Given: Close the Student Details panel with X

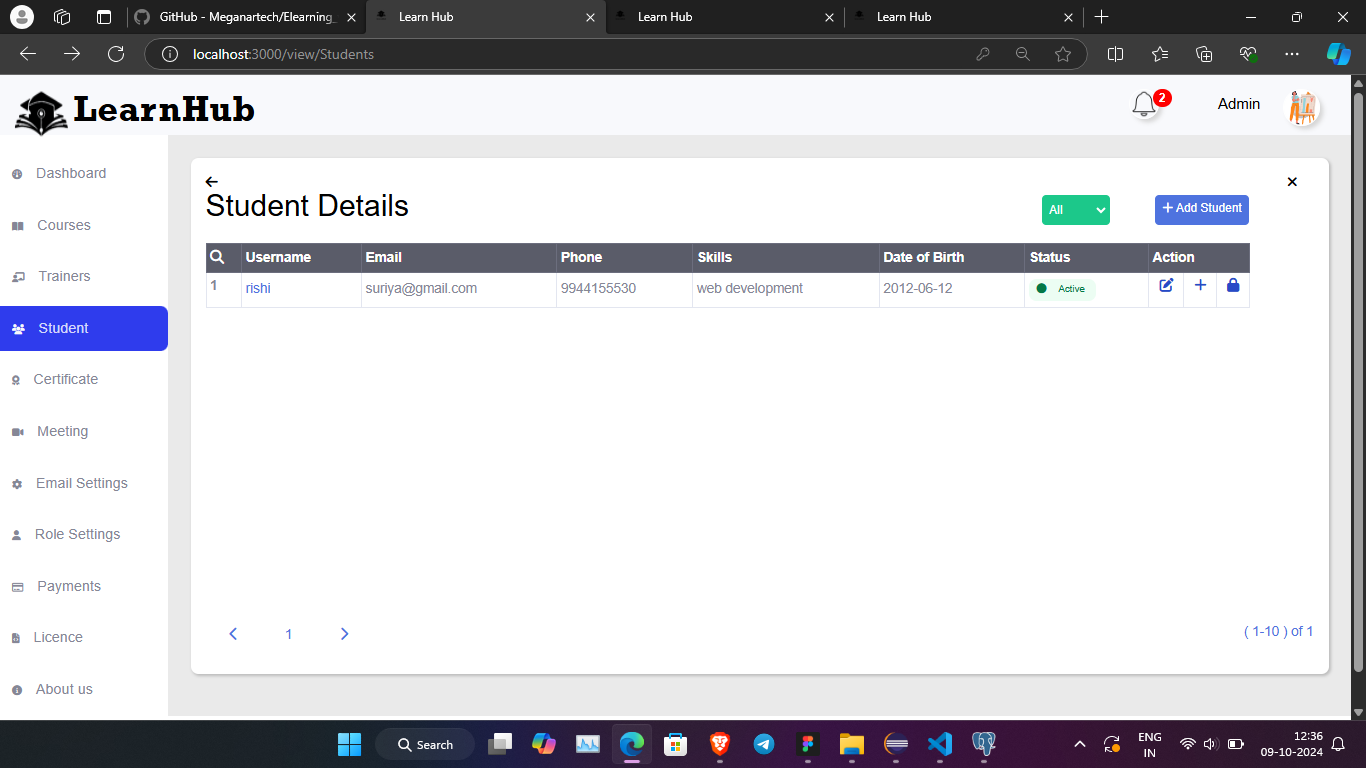Looking at the screenshot, I should coord(1292,182).
